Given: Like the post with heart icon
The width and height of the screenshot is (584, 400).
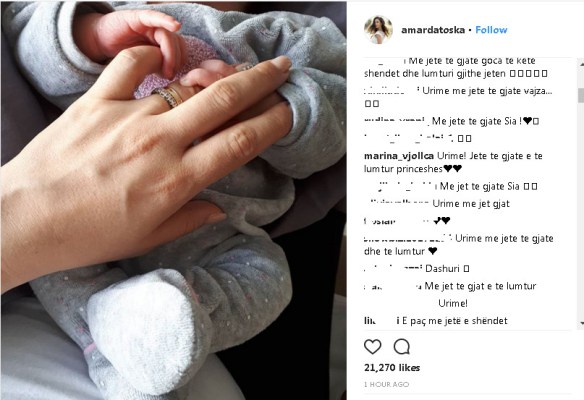Looking at the screenshot, I should 372,347.
